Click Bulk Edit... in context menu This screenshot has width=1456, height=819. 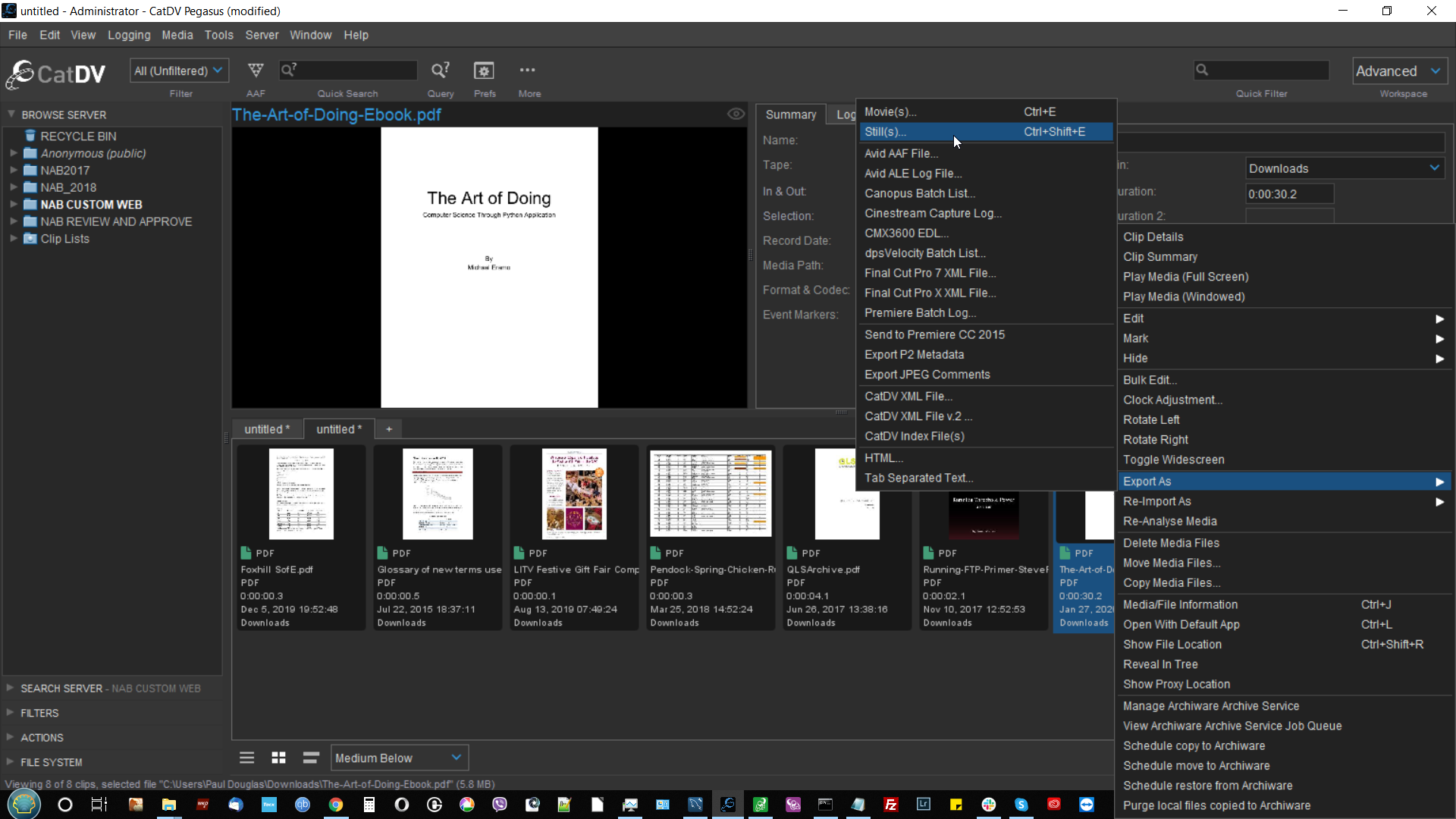click(x=1284, y=380)
